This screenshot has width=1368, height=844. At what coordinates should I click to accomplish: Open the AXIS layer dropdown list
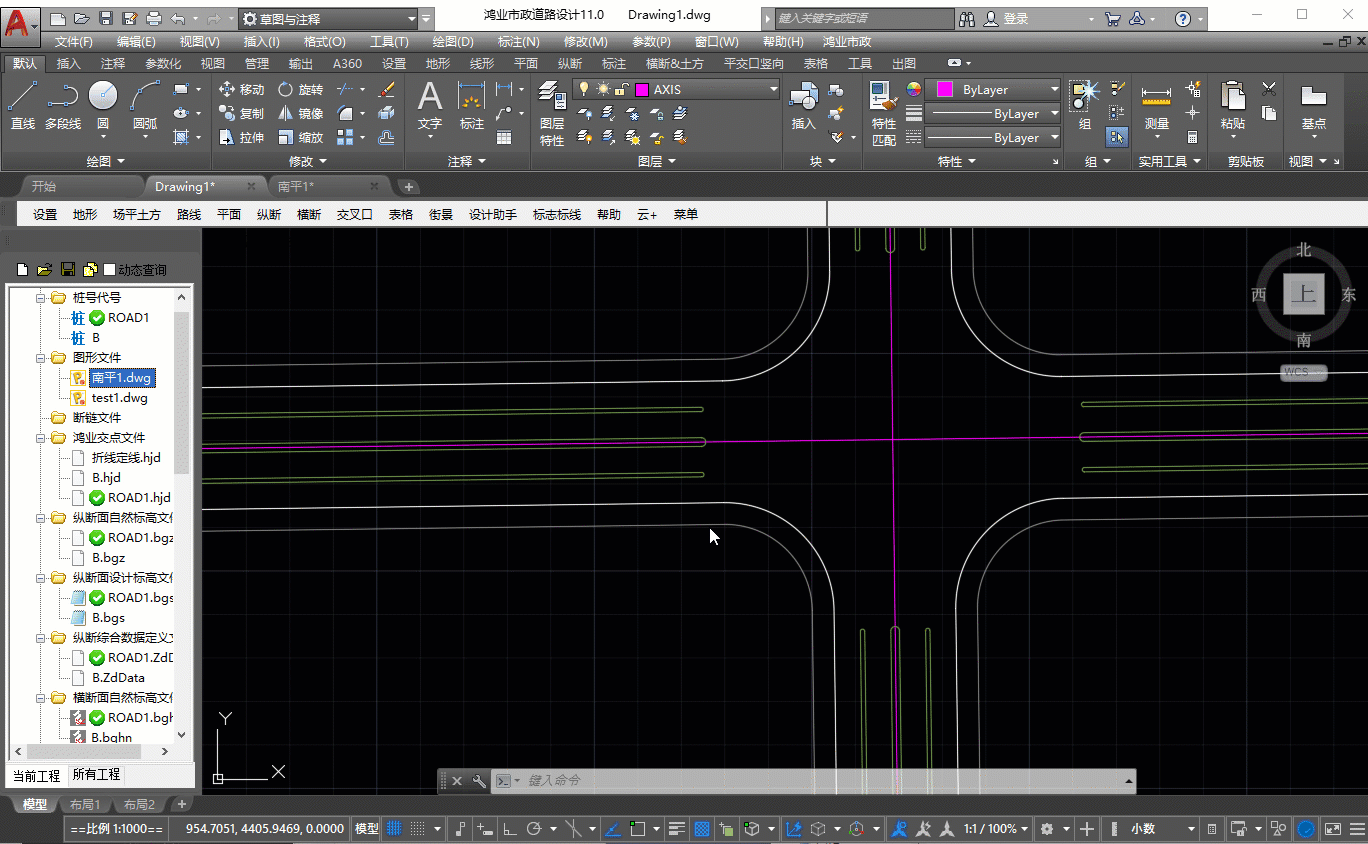coord(772,89)
